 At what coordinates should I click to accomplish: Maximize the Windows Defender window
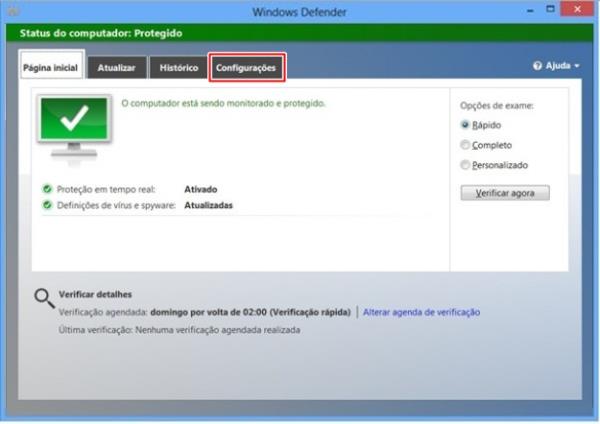click(550, 9)
